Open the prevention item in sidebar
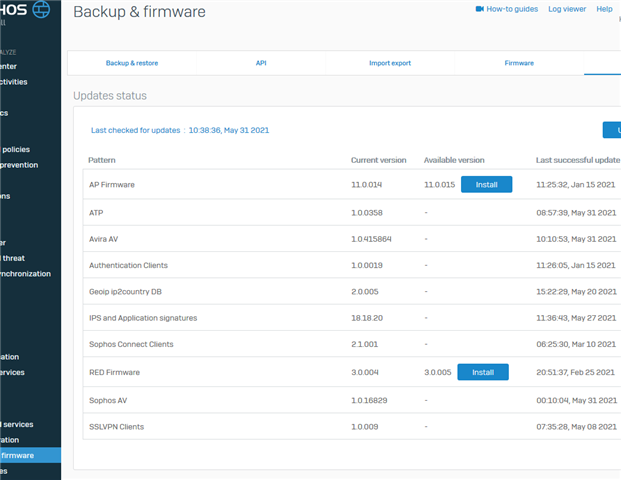Screen dimensions: 621x480 point(19,165)
